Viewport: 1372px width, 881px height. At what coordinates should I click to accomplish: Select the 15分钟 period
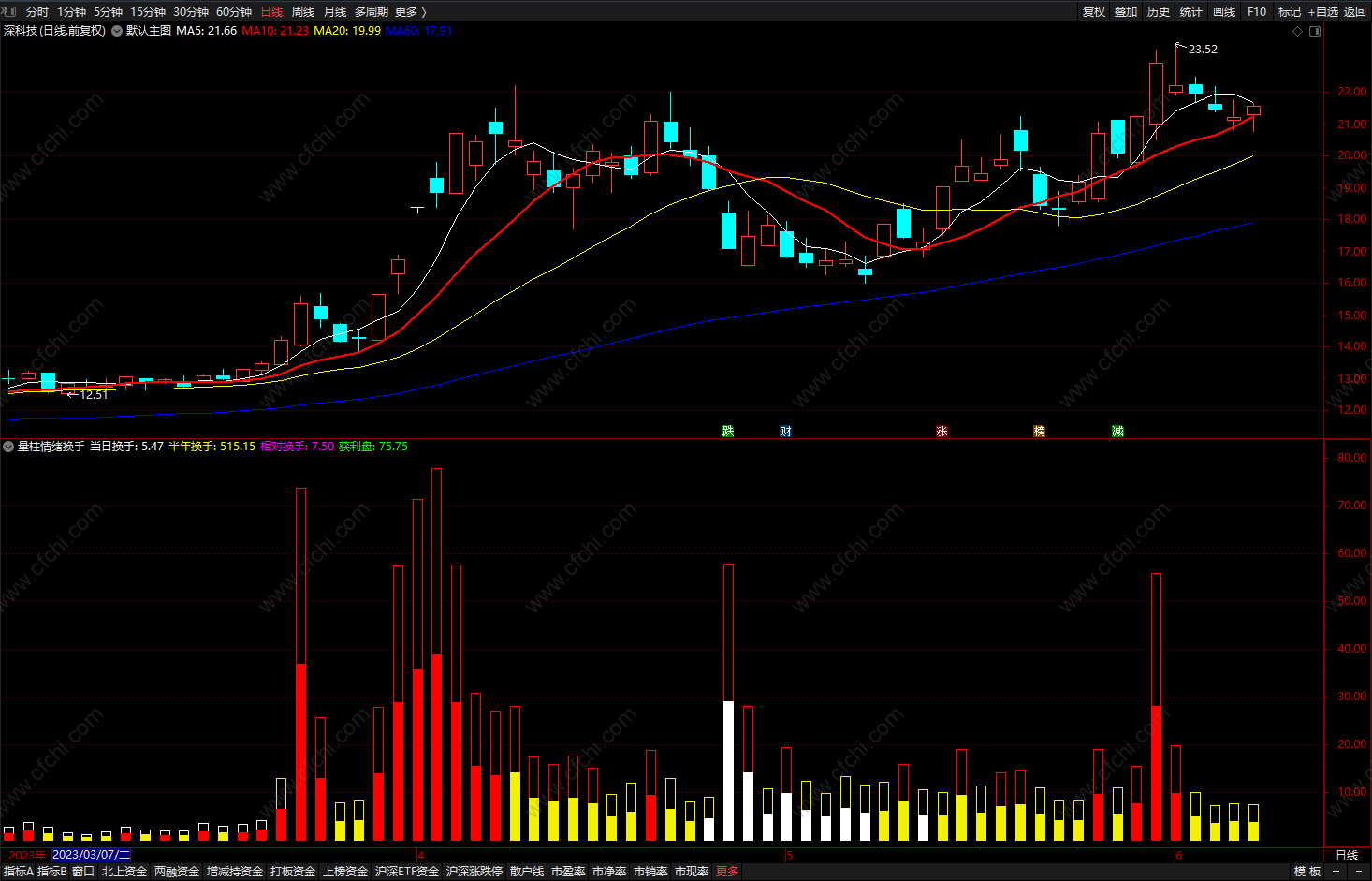tap(148, 11)
